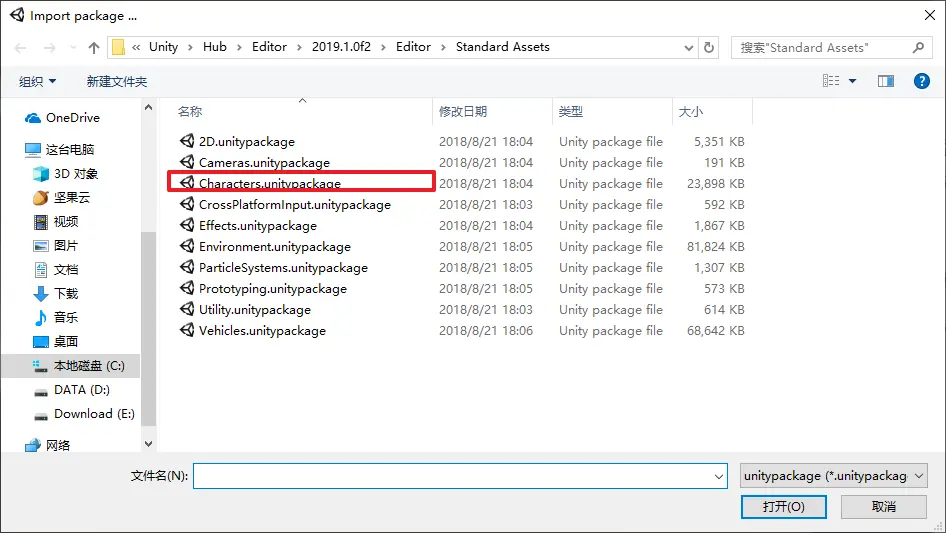This screenshot has height=533, width=946.
Task: Select the Vehicles.unitypackage file name
Action: [x=262, y=330]
